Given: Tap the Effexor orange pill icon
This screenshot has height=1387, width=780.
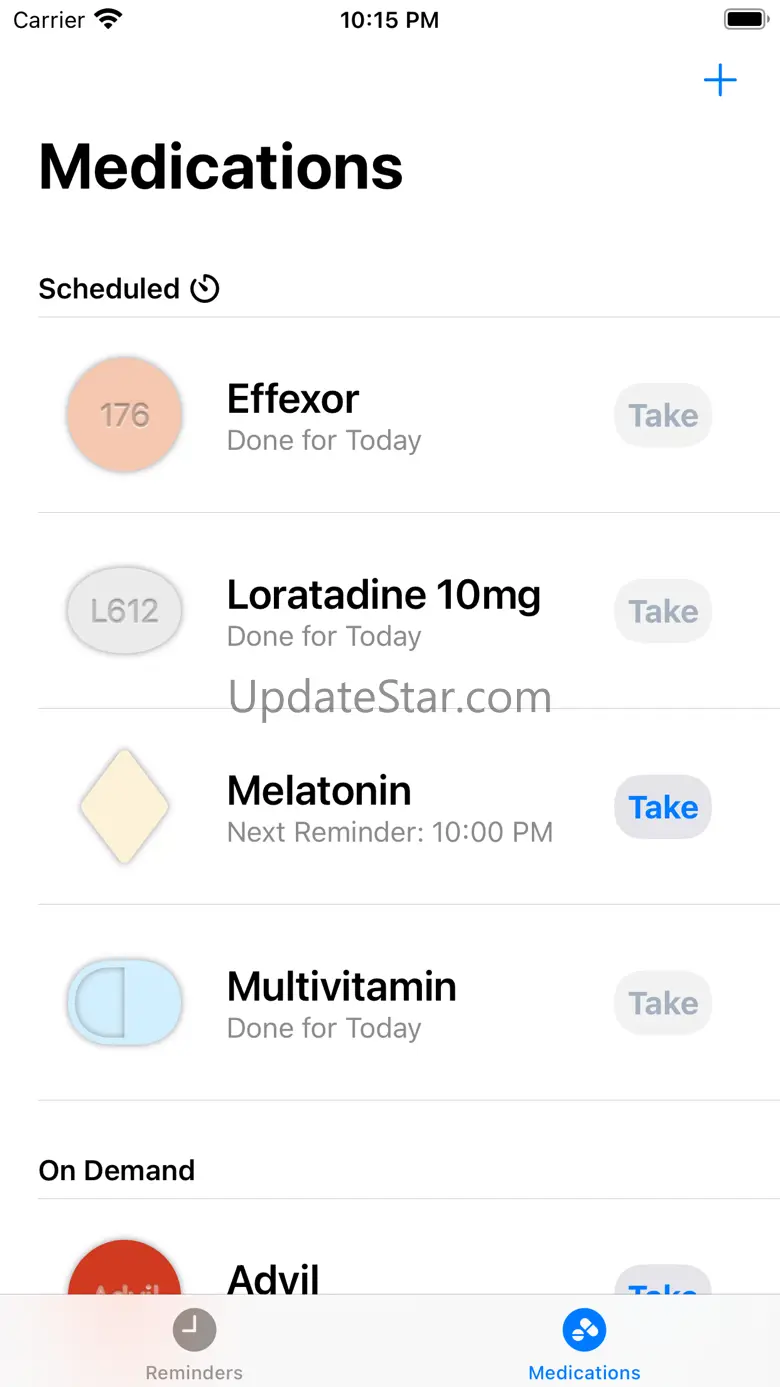Looking at the screenshot, I should [x=124, y=415].
